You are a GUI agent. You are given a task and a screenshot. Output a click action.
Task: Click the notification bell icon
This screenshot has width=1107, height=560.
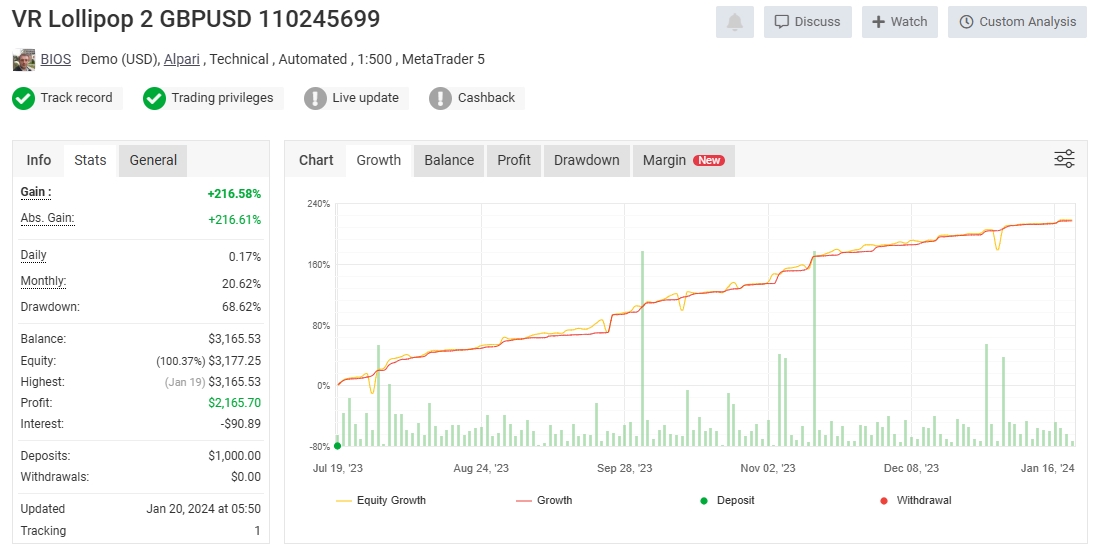pos(734,22)
